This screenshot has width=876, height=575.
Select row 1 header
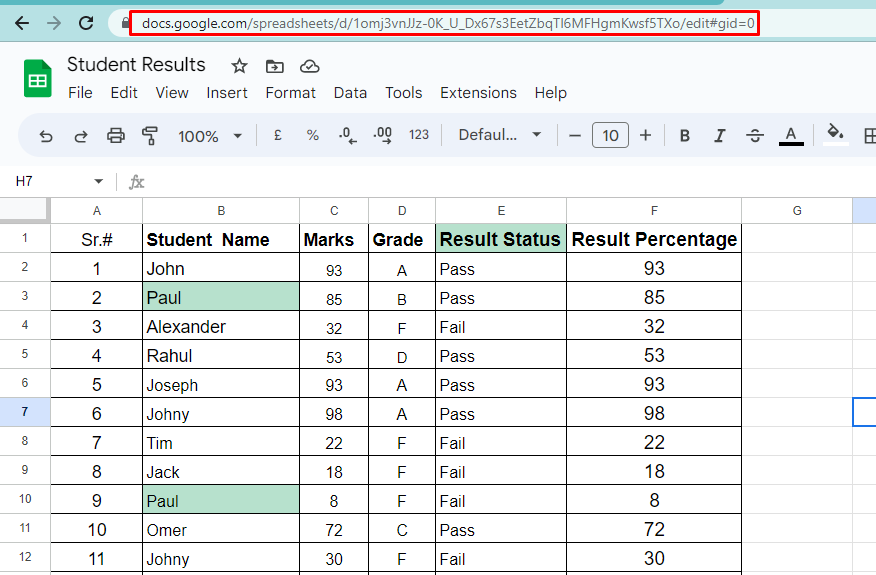(25, 238)
